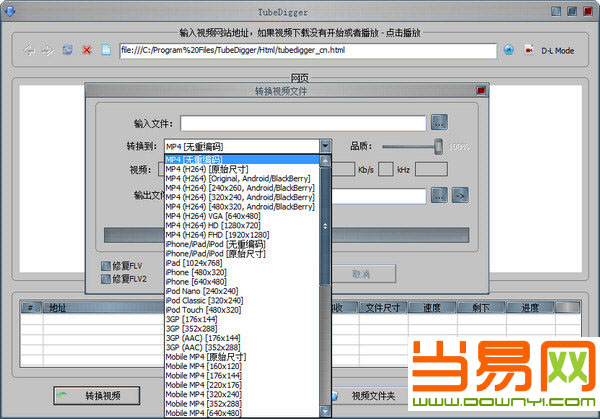Viewport: 600px width, 419px height.
Task: Adjust the 品质 quality slider handle
Action: [x=439, y=147]
